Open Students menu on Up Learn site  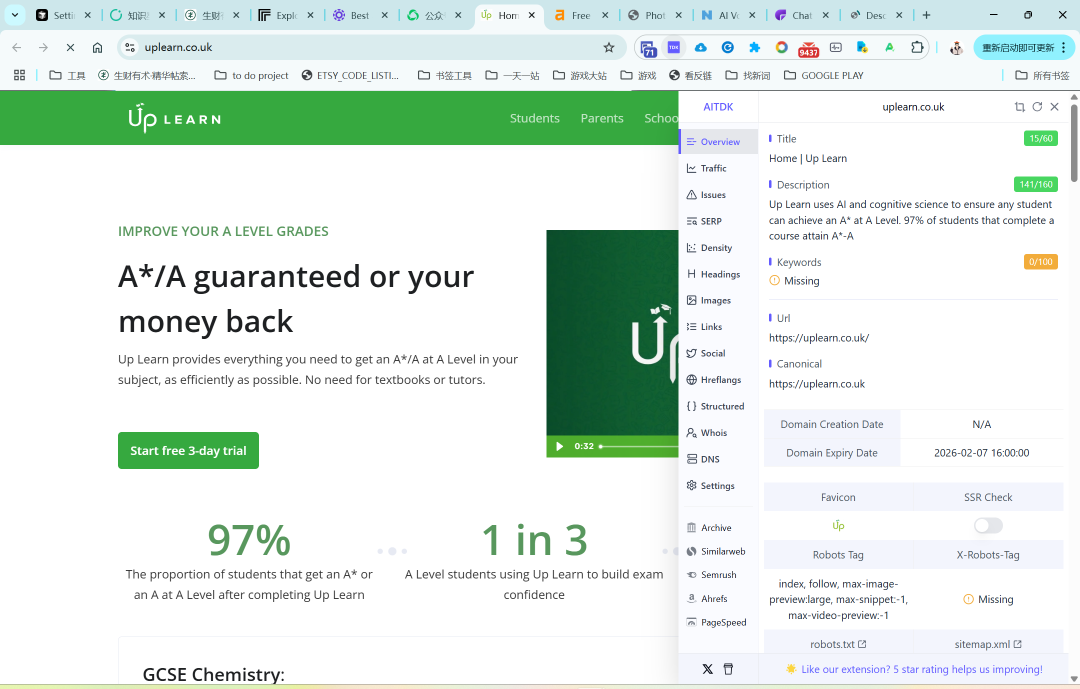[534, 119]
